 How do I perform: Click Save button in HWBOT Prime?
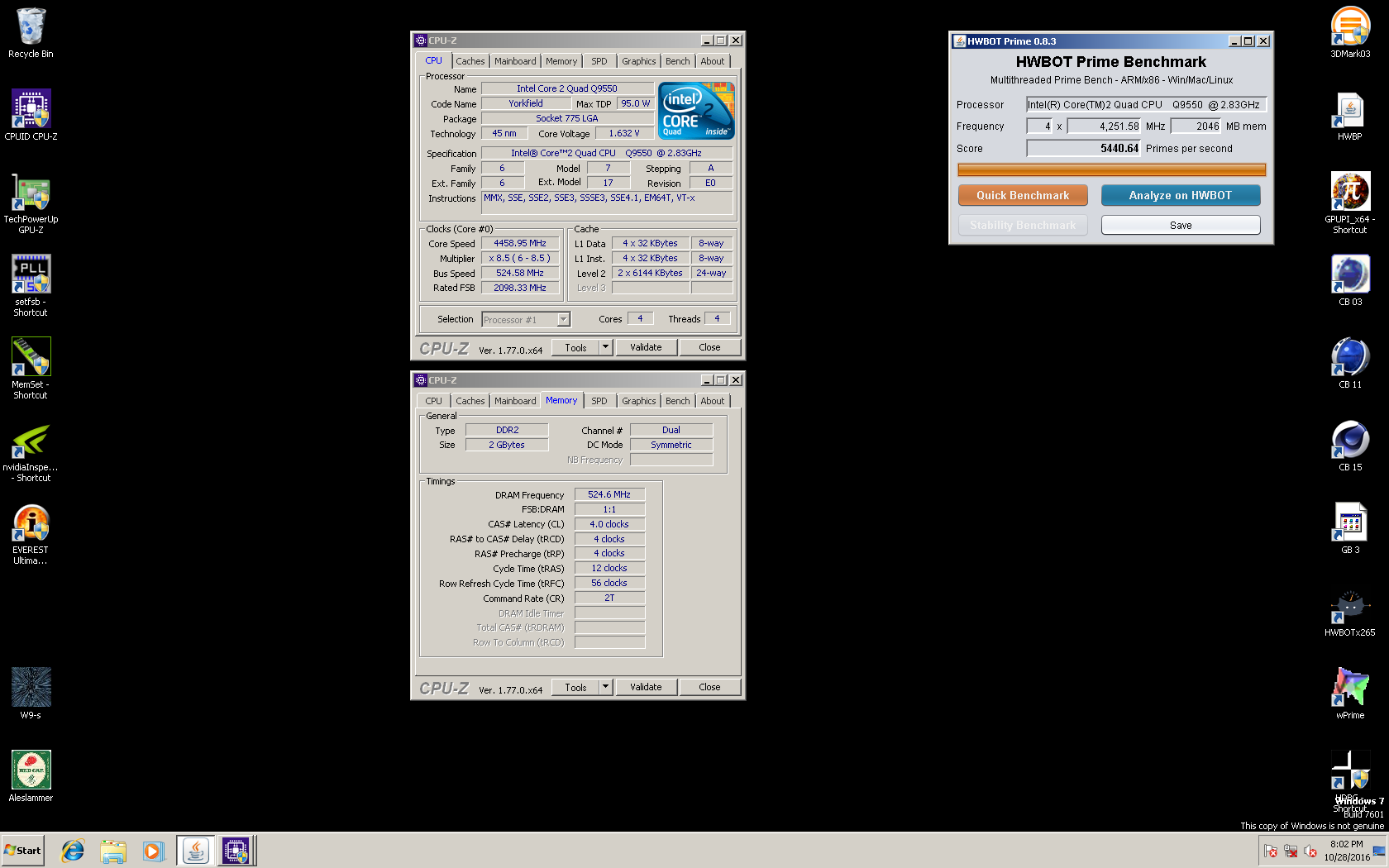[x=1181, y=225]
